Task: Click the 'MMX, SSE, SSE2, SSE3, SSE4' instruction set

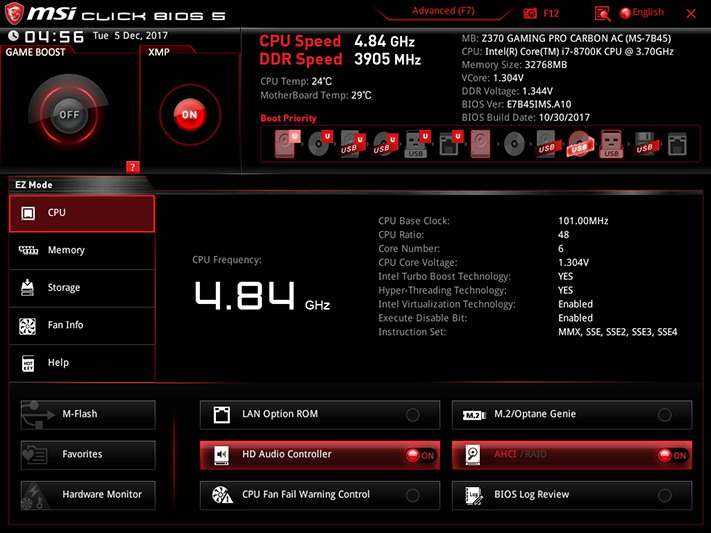Action: [618, 332]
